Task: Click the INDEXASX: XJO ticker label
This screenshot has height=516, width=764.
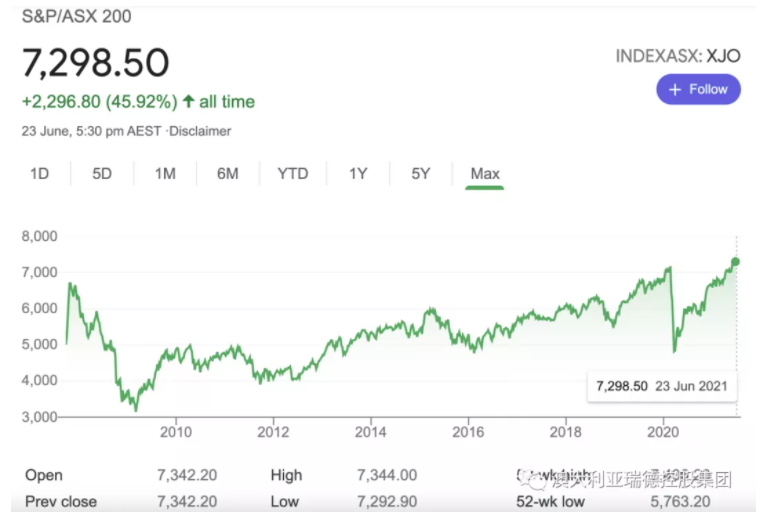Action: tap(678, 56)
